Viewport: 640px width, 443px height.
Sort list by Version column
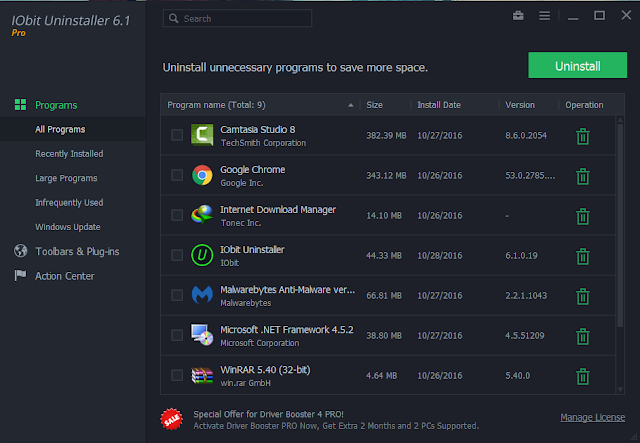(x=529, y=105)
